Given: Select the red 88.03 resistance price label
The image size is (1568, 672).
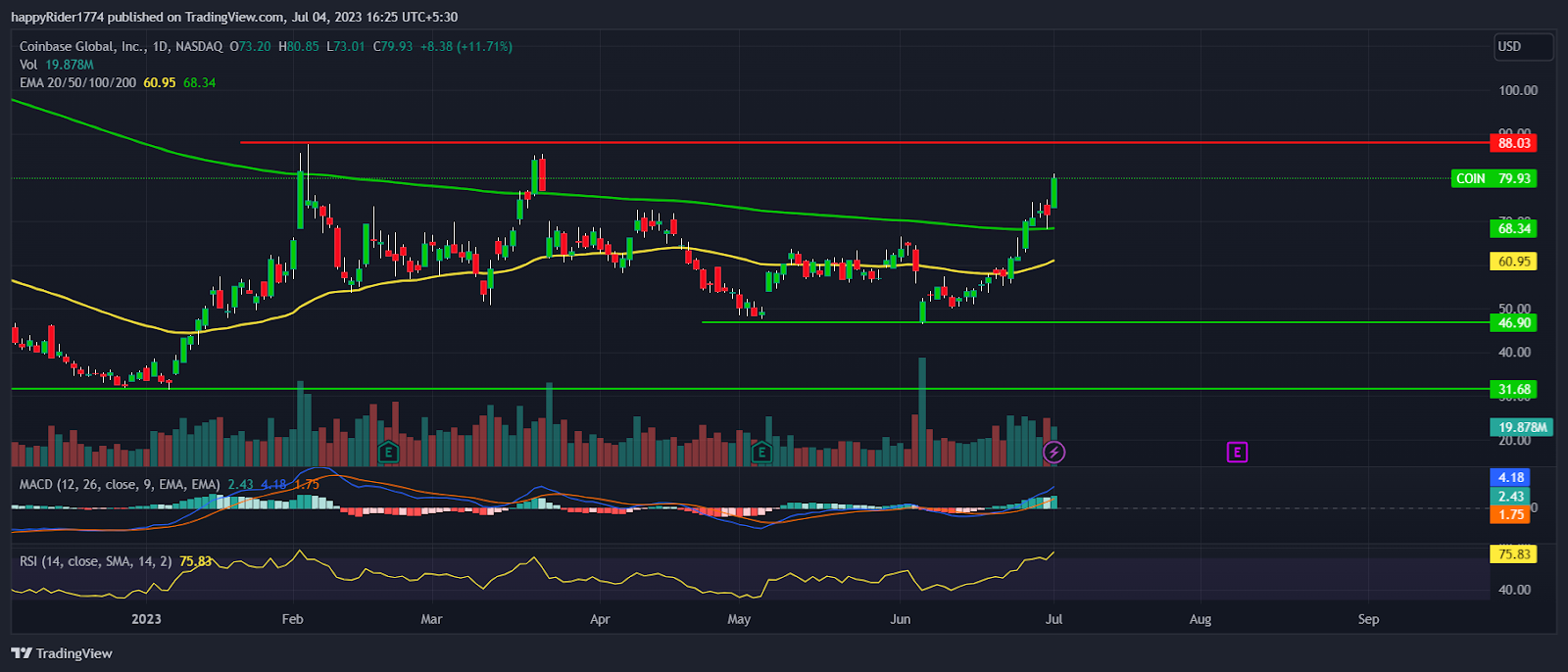Looking at the screenshot, I should tap(1513, 143).
